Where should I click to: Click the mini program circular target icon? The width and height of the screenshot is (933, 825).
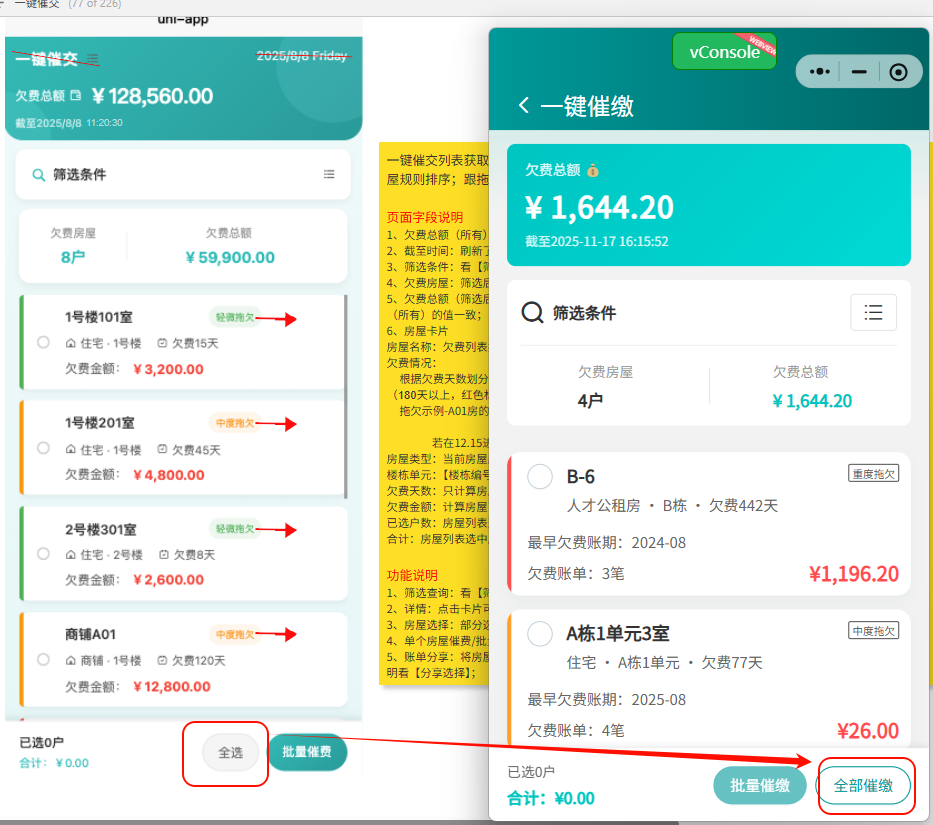click(x=898, y=72)
